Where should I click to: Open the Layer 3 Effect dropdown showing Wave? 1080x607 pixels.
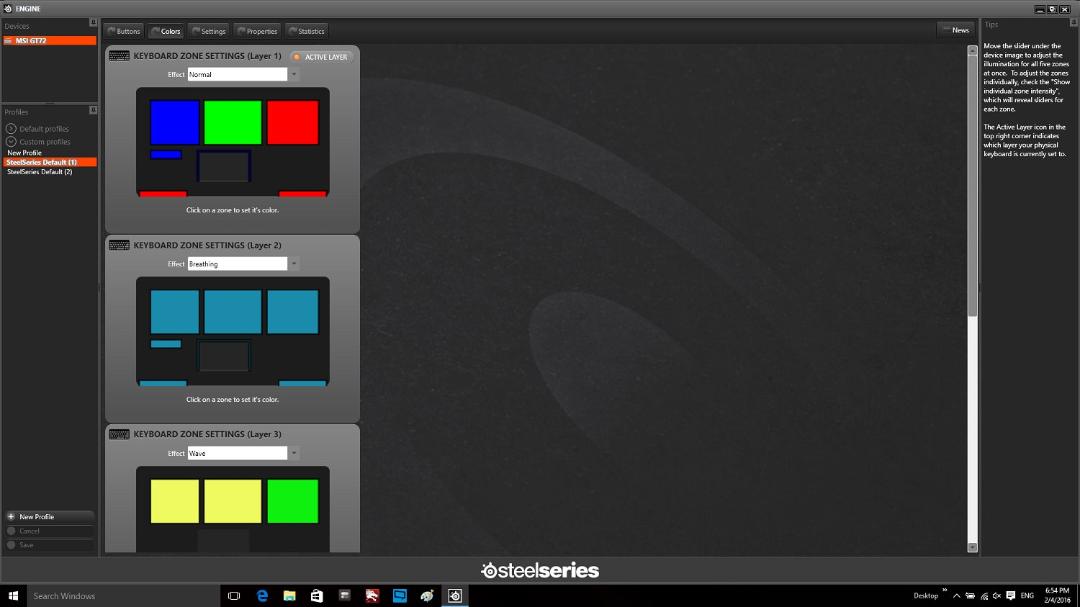[242, 453]
